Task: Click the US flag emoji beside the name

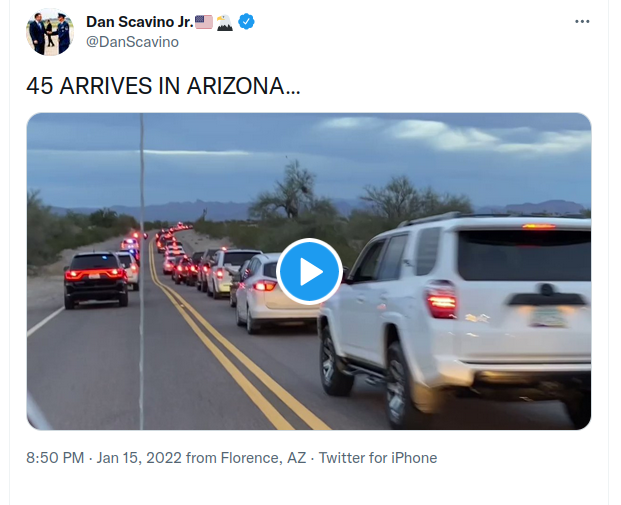Action: 204,22
